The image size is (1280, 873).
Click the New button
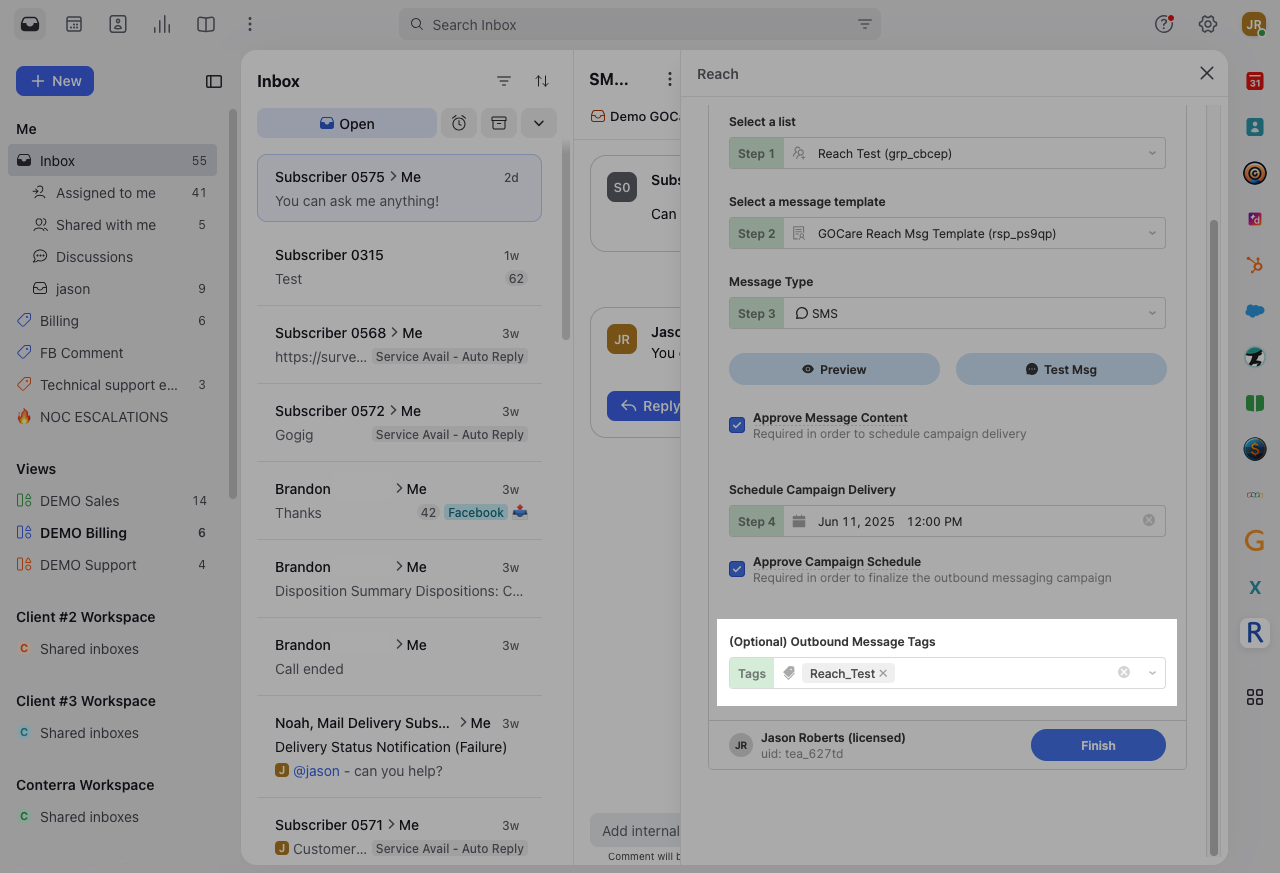coord(55,81)
